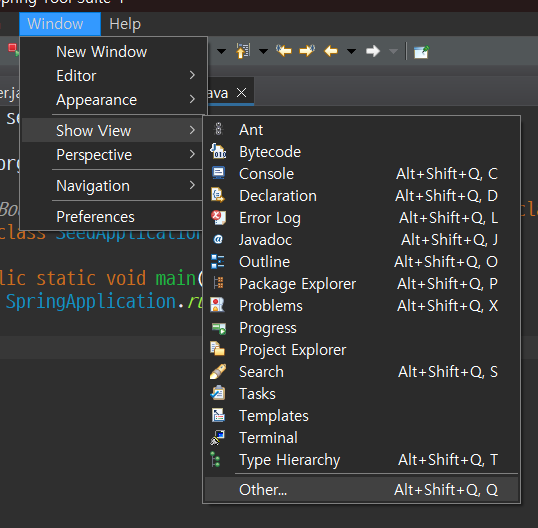This screenshot has width=538, height=528.
Task: Open the Error Log view icon
Action: 218,218
